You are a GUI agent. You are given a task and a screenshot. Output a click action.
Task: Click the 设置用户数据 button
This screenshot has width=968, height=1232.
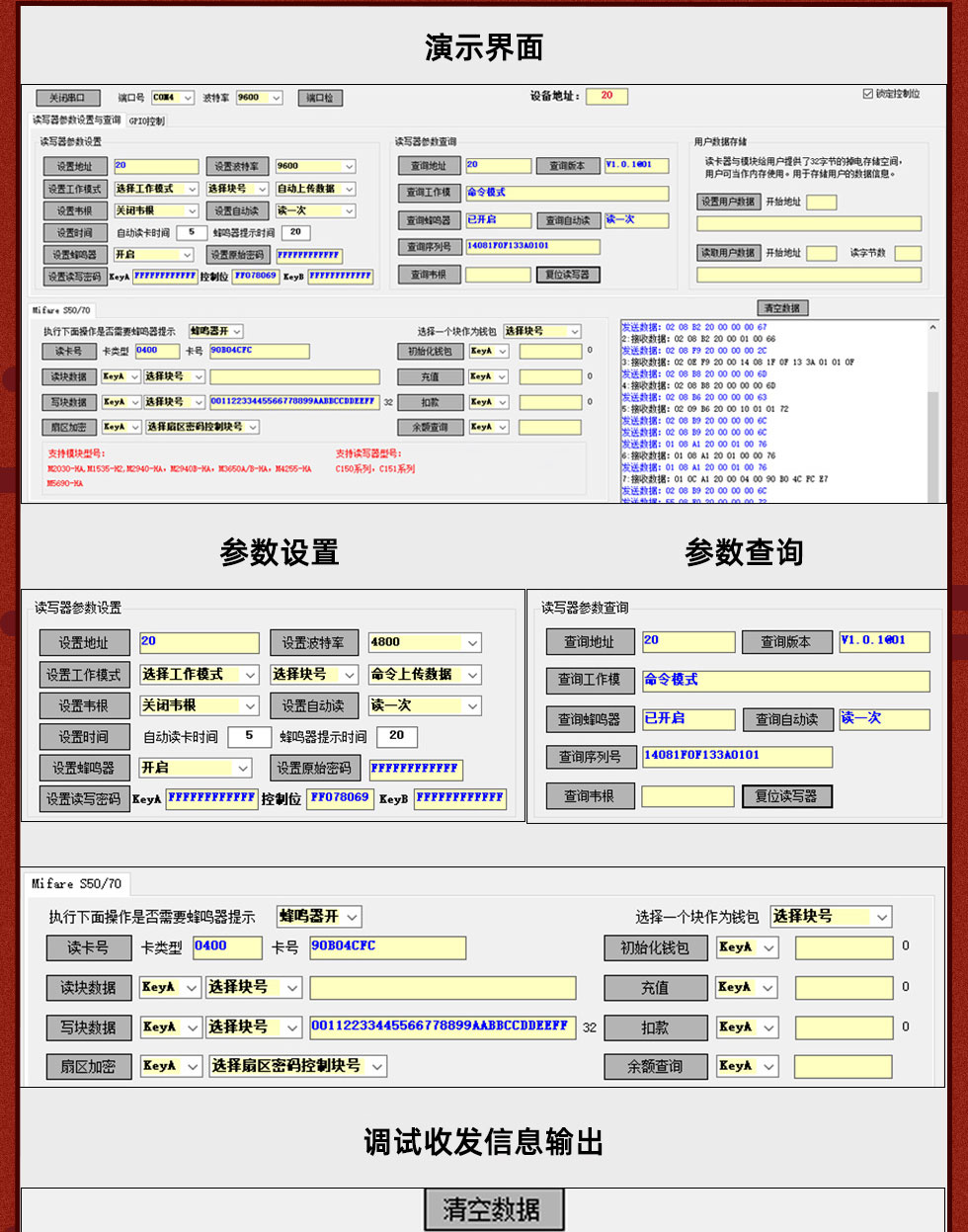728,202
